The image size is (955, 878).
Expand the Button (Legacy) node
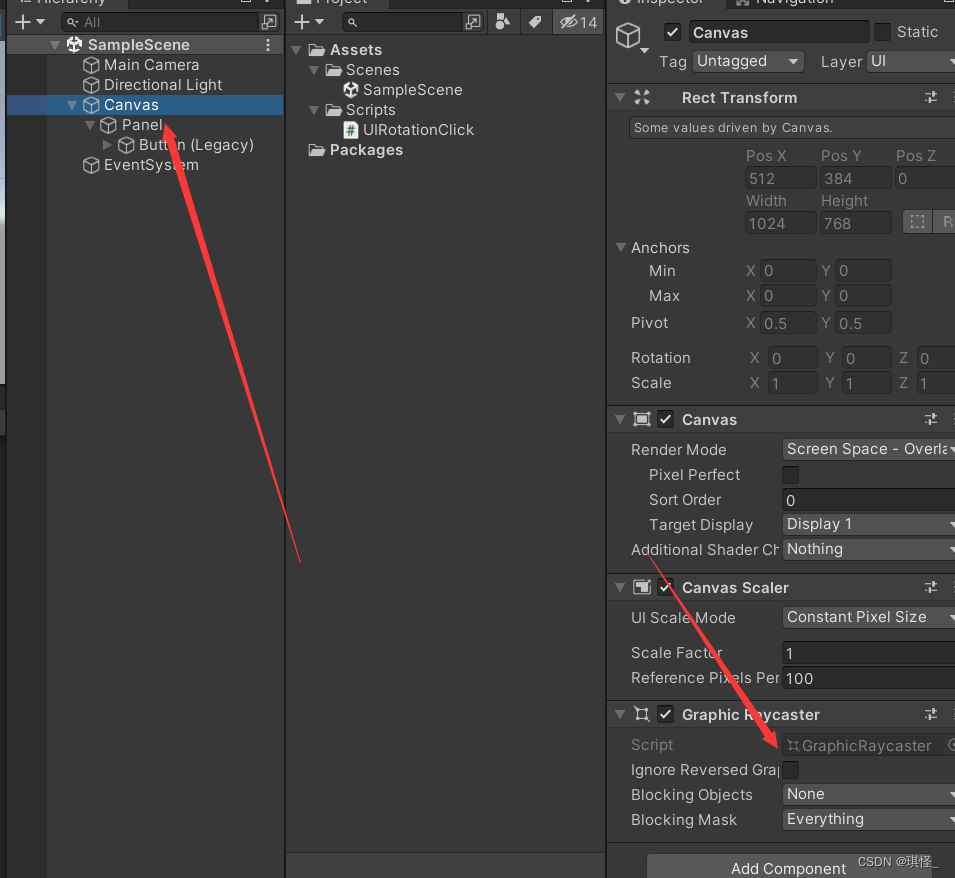pos(107,145)
